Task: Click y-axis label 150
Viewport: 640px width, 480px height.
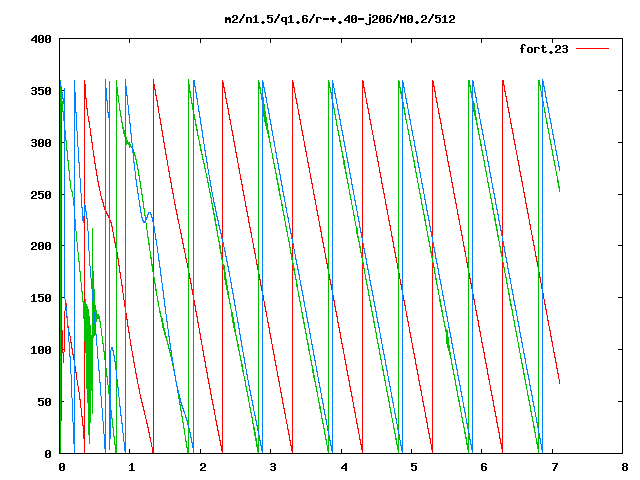Action: coord(41,298)
